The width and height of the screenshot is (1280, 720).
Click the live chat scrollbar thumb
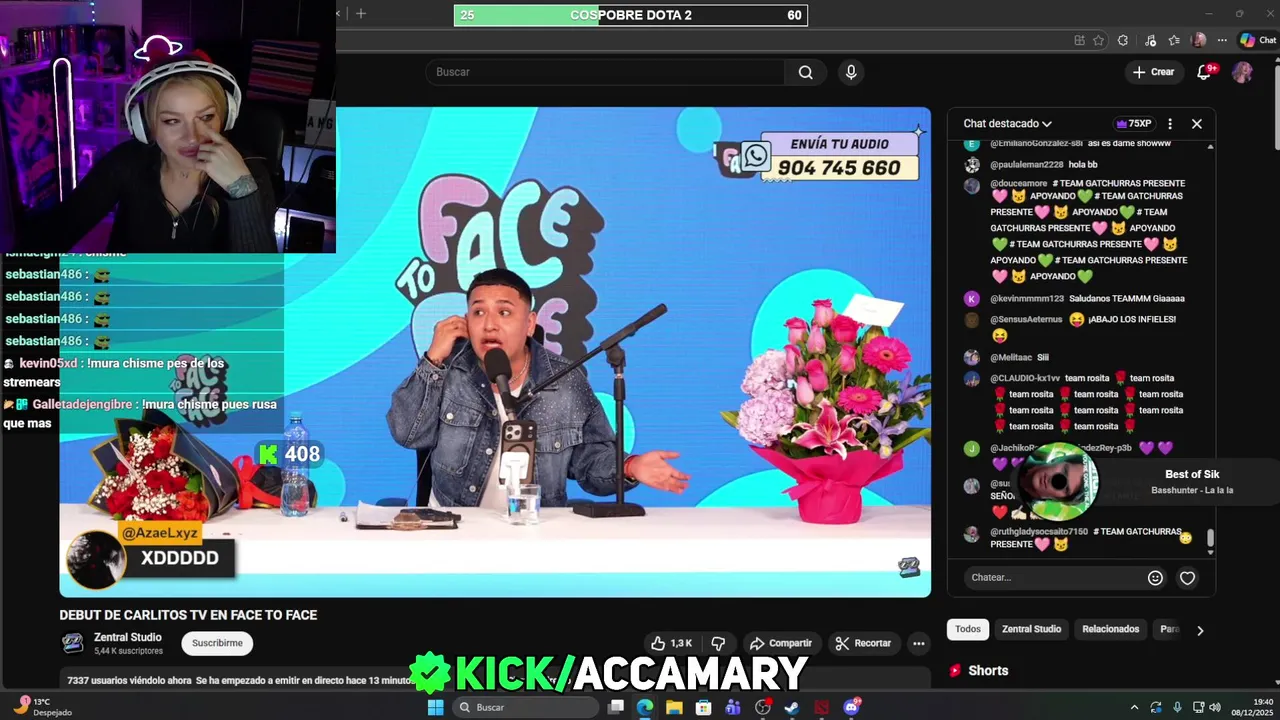point(1210,539)
